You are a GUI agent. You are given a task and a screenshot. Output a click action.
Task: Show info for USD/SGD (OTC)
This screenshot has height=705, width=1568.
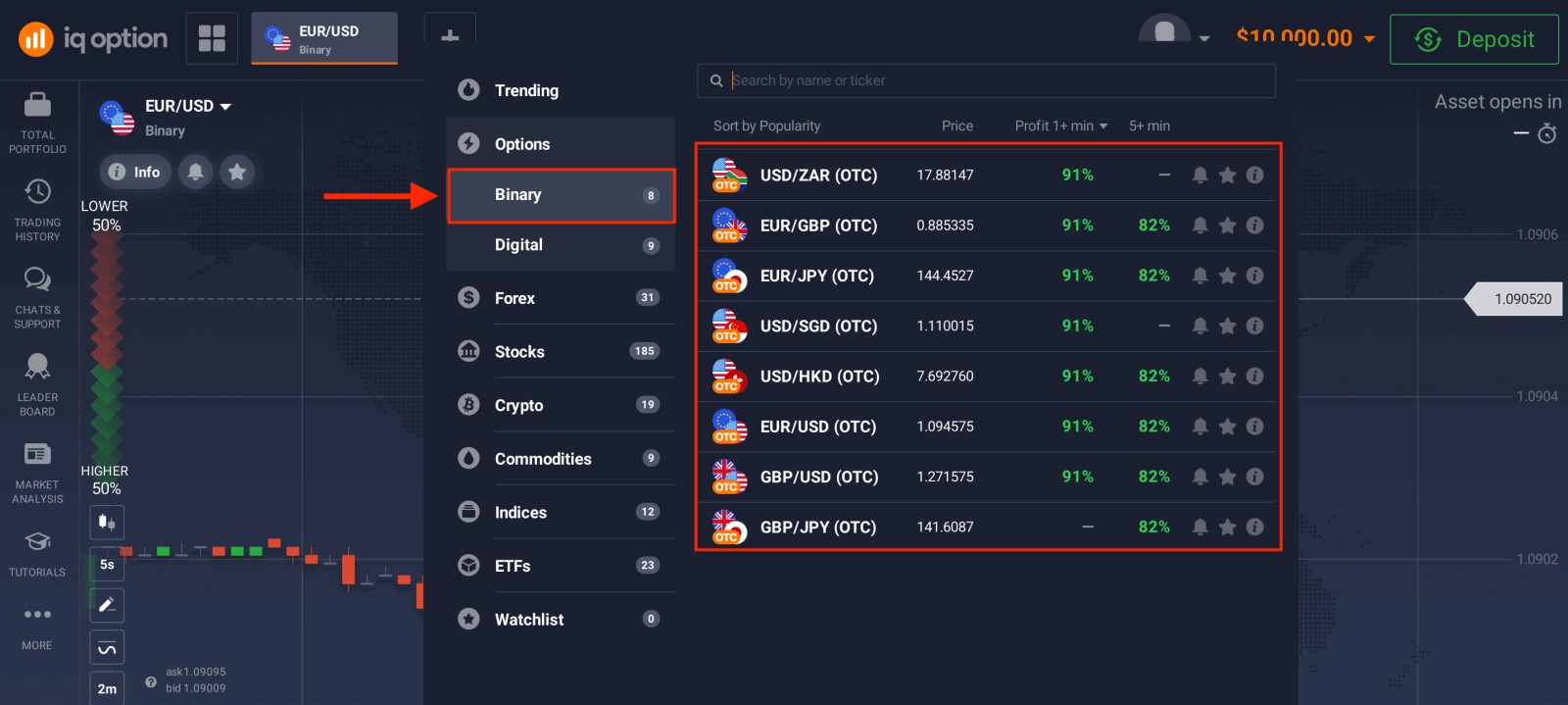click(x=1254, y=326)
